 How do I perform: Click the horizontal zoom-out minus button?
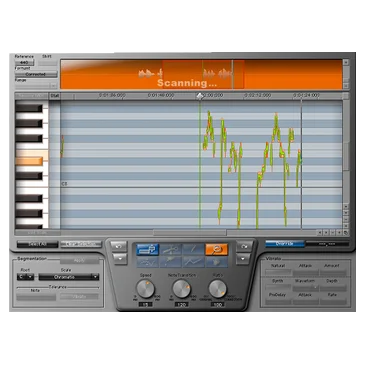coord(333,233)
